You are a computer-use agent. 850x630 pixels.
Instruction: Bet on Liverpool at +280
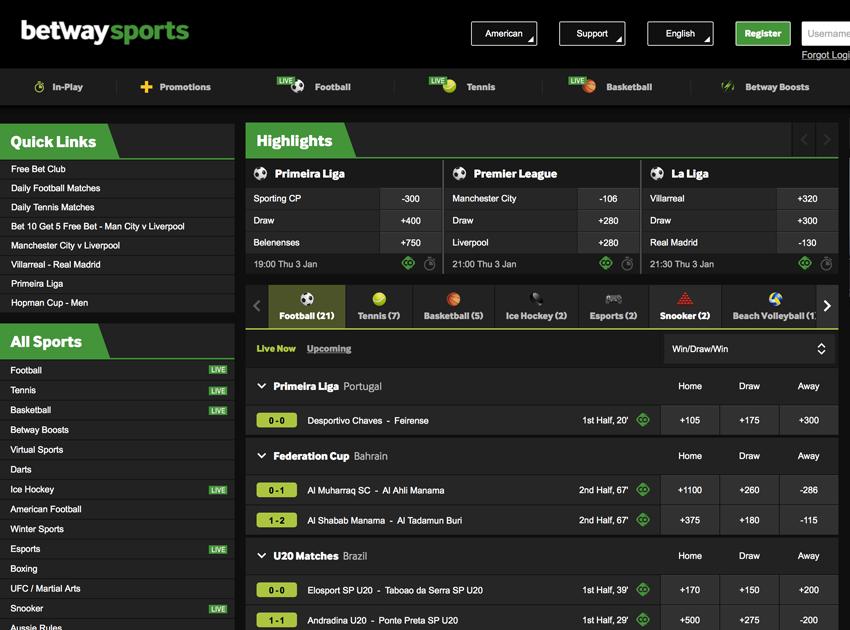[608, 242]
